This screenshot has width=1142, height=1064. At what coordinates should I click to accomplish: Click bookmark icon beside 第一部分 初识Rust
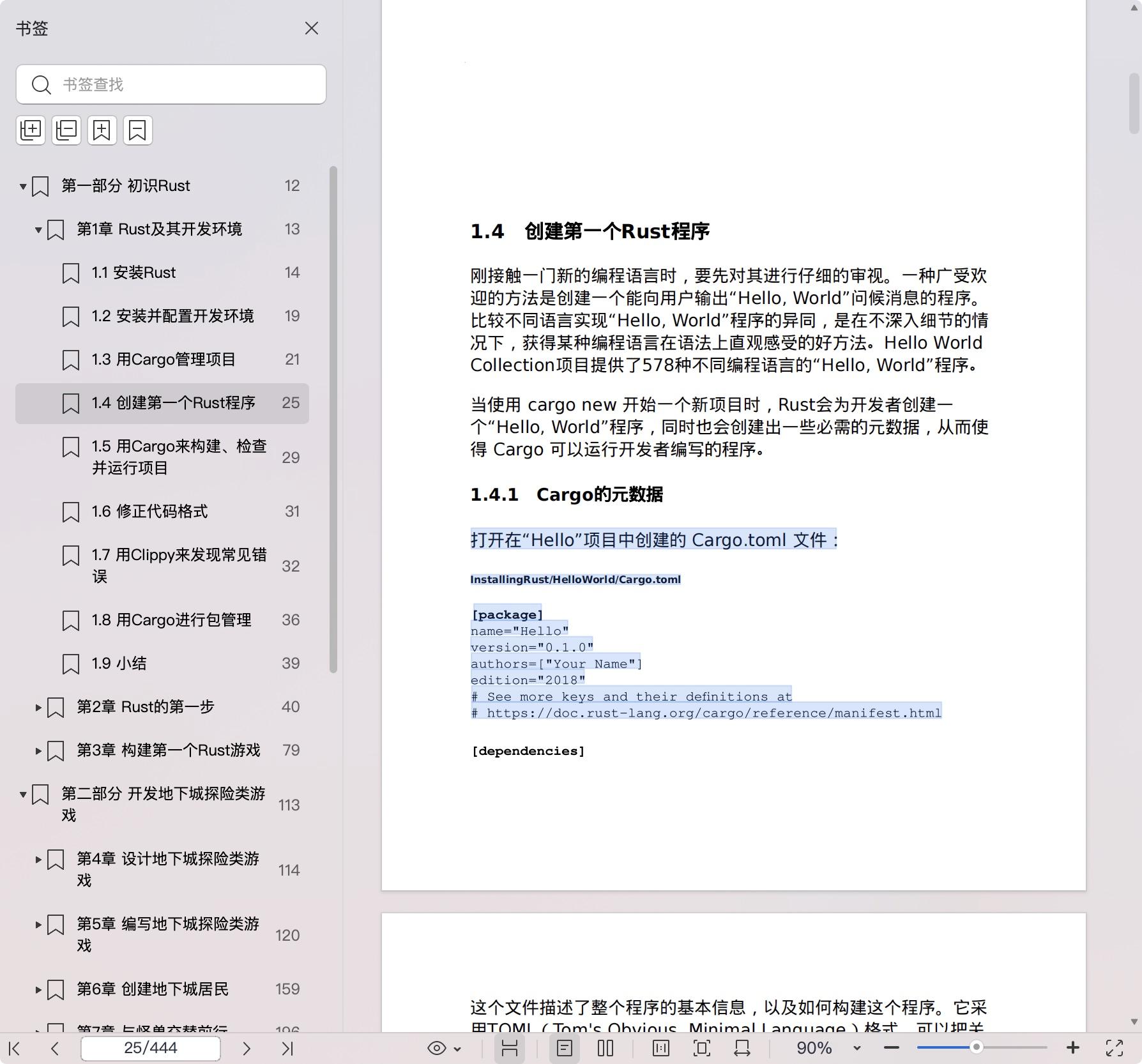pos(40,186)
